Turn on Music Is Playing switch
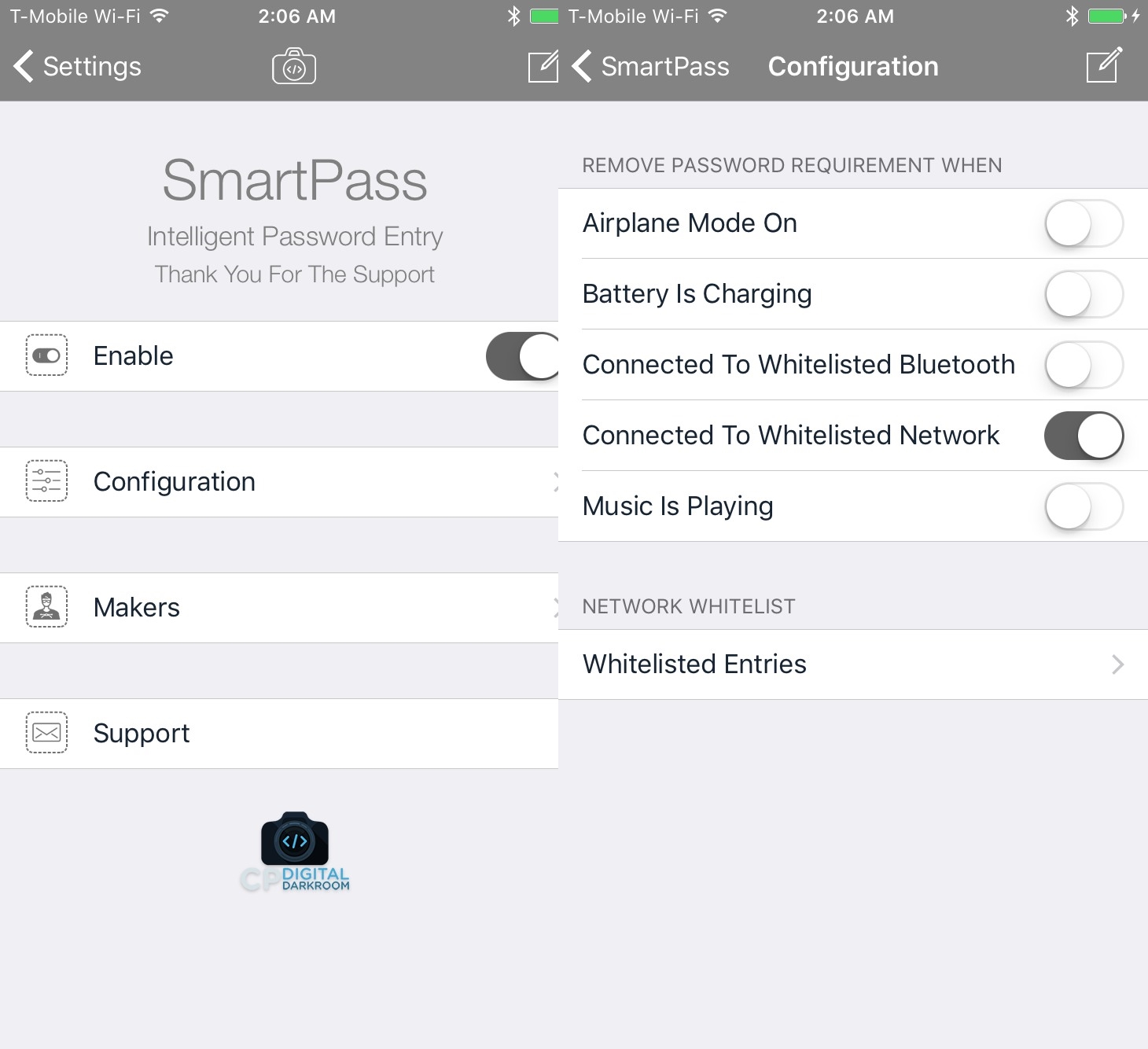Viewport: 1148px width, 1049px height. (1084, 506)
